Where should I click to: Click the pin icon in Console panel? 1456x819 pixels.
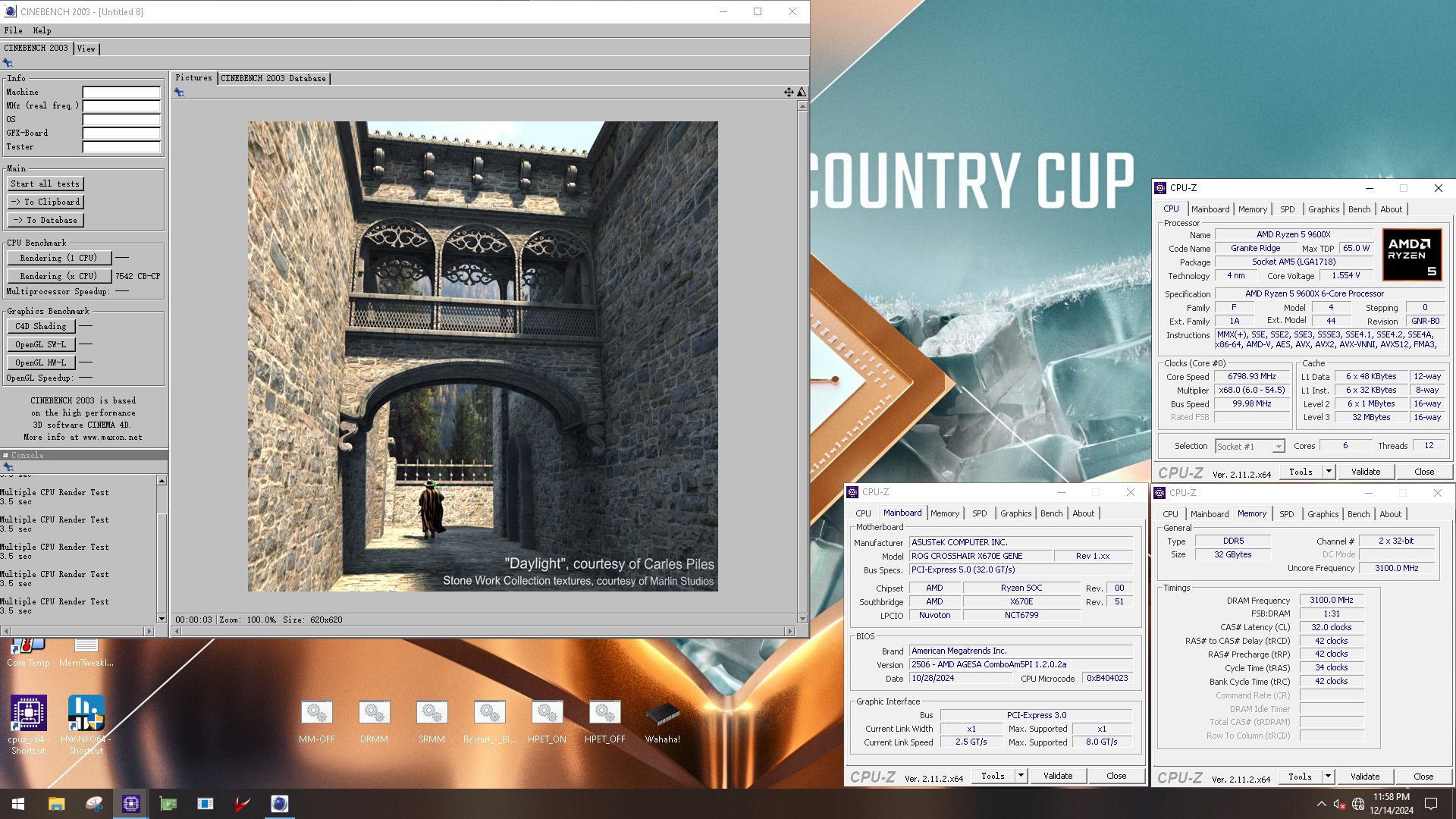(8, 467)
